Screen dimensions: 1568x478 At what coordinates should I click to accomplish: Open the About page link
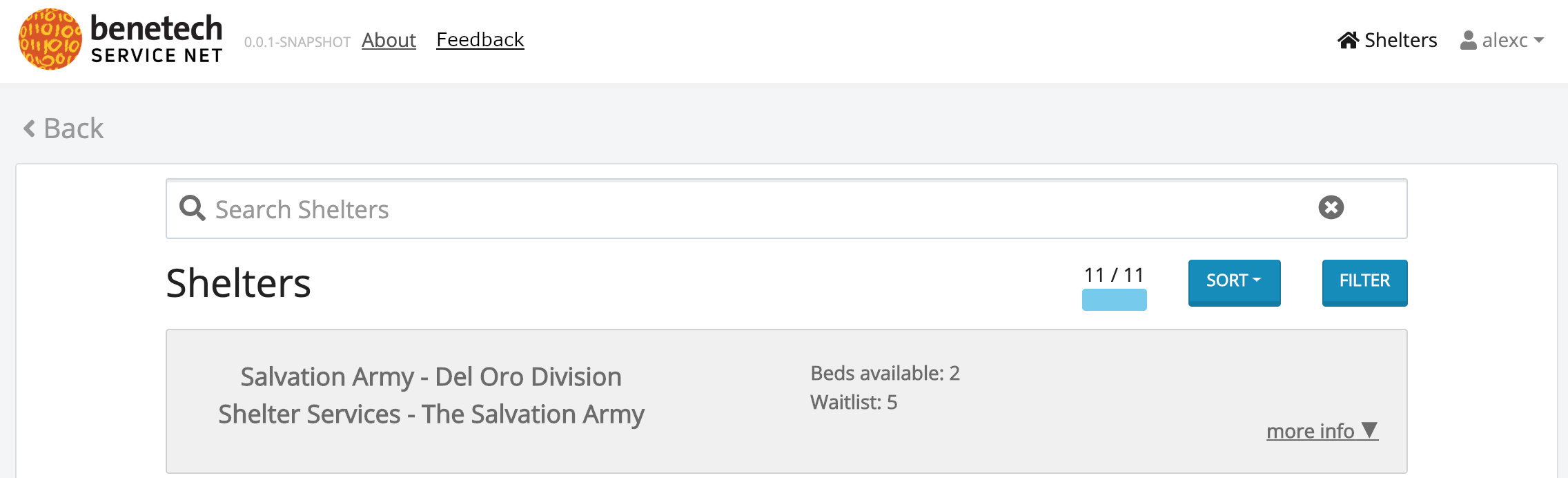389,40
